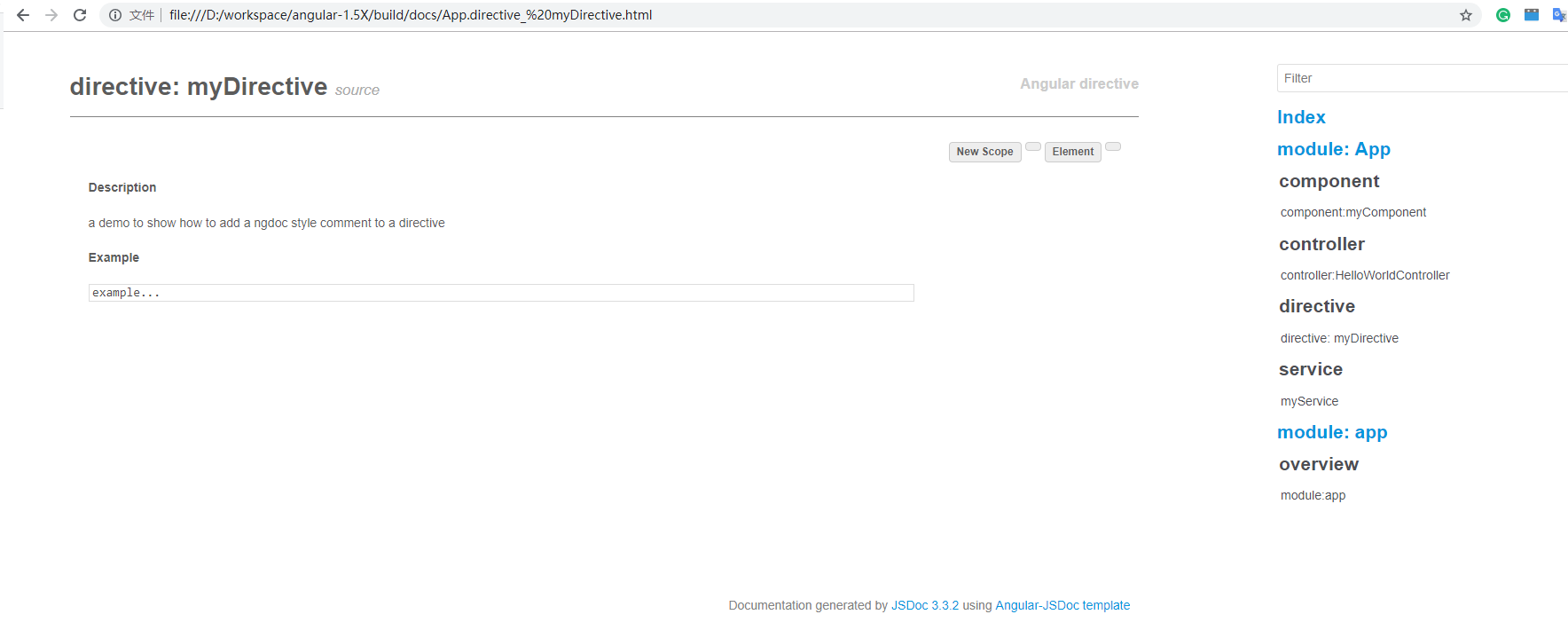Open the Google Translate extension icon
The image size is (1568, 638).
click(x=1559, y=15)
